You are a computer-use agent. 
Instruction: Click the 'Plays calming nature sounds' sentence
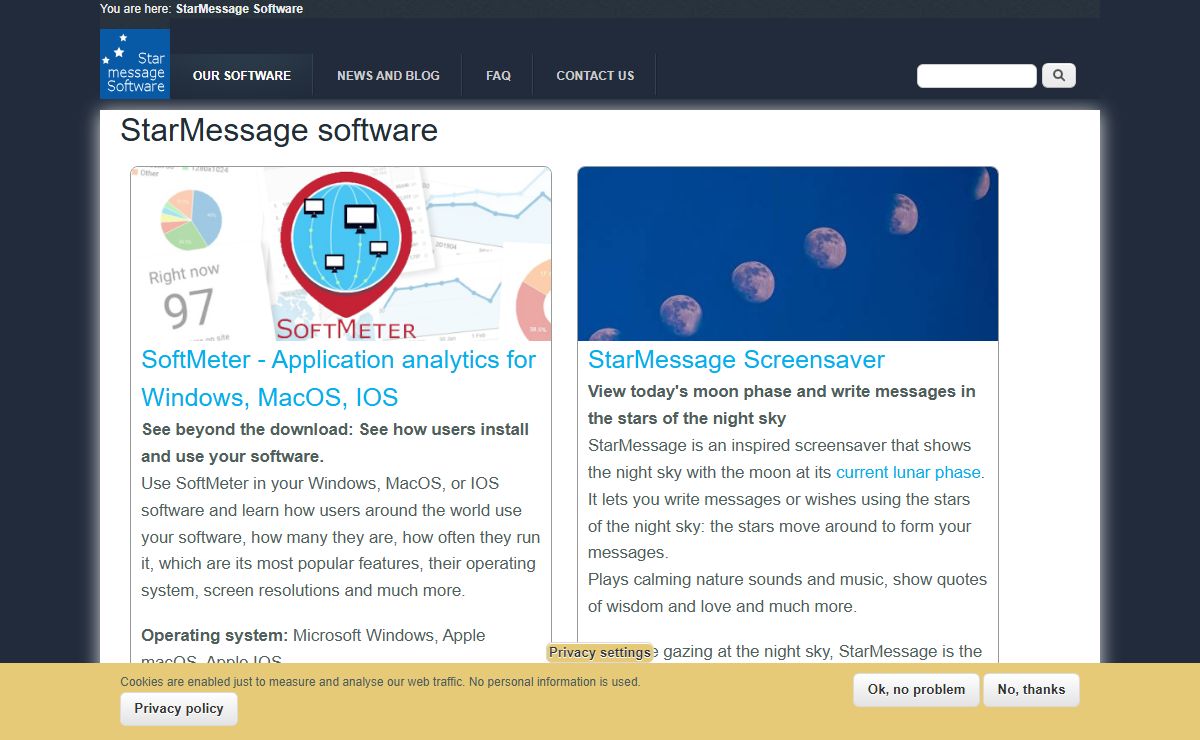[x=787, y=593]
